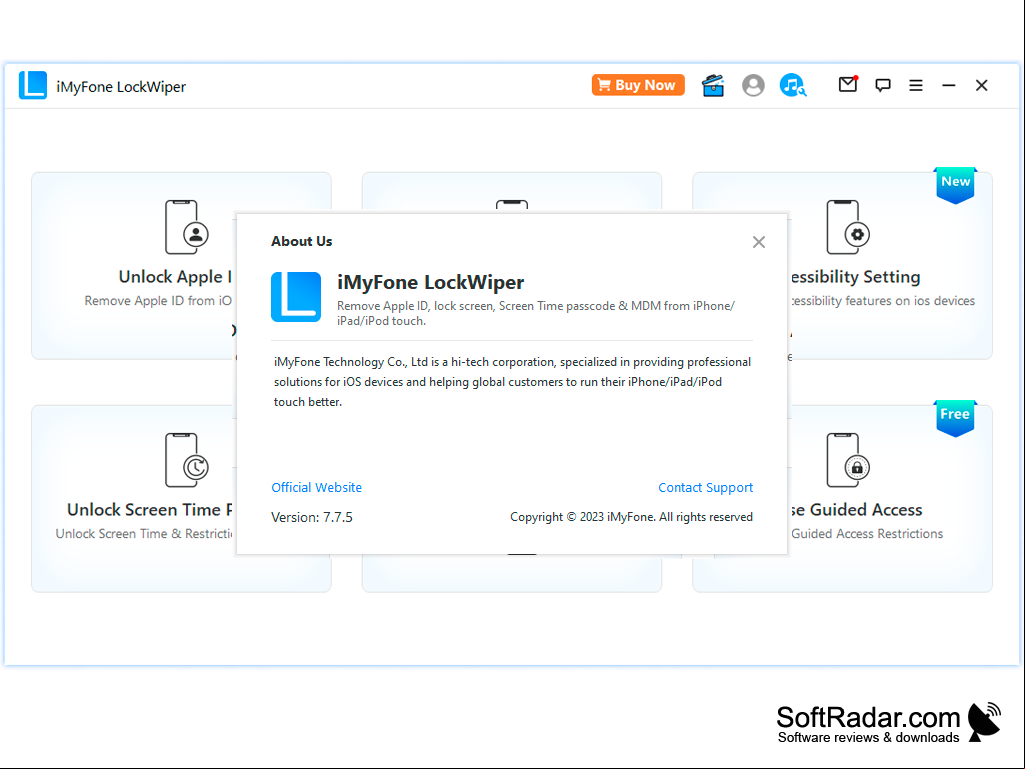This screenshot has width=1025, height=769.
Task: Select the Unlock Apple ID phone icon
Action: point(186,227)
